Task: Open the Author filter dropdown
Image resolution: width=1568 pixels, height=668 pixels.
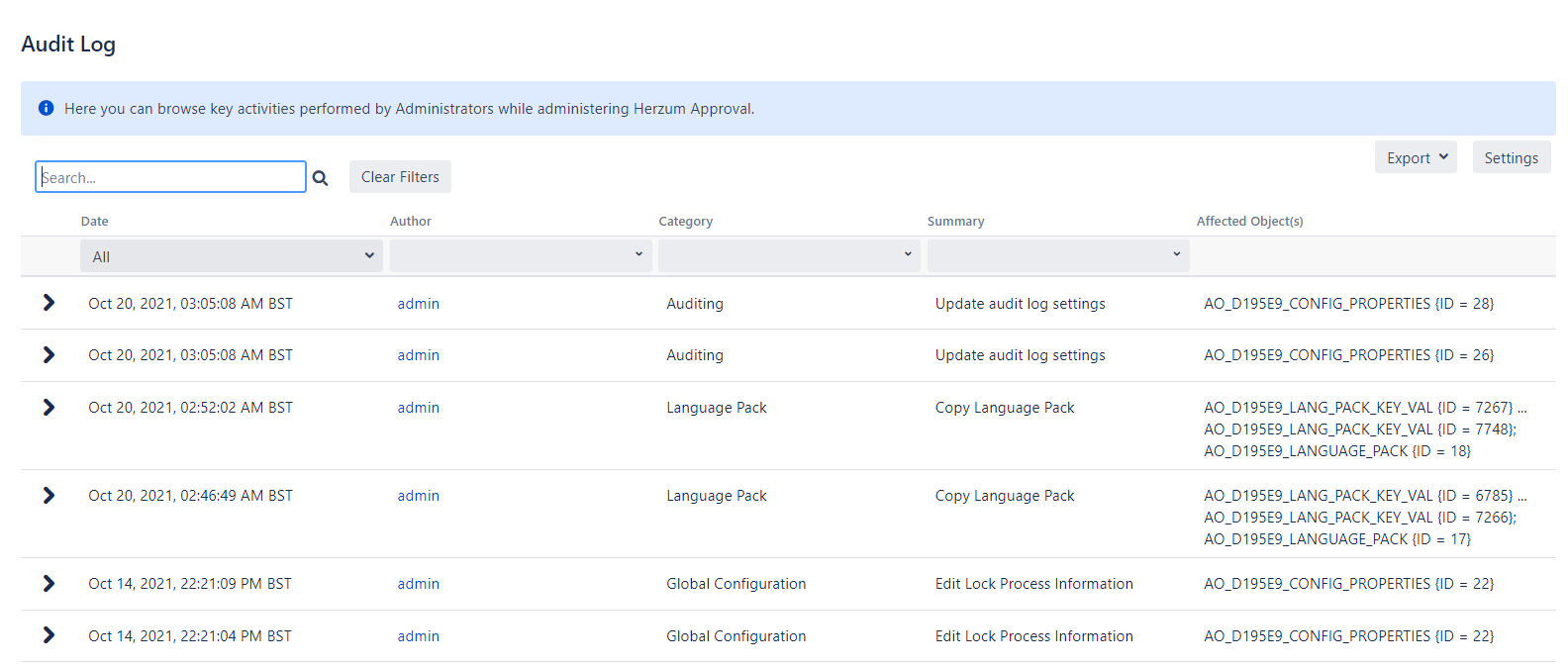Action: tap(520, 255)
